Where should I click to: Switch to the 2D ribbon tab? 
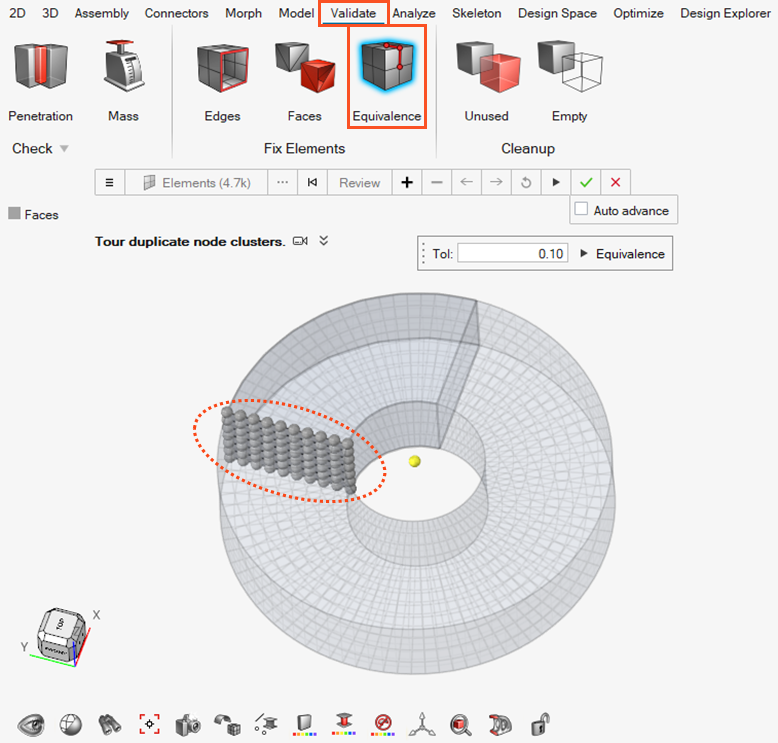[x=17, y=13]
